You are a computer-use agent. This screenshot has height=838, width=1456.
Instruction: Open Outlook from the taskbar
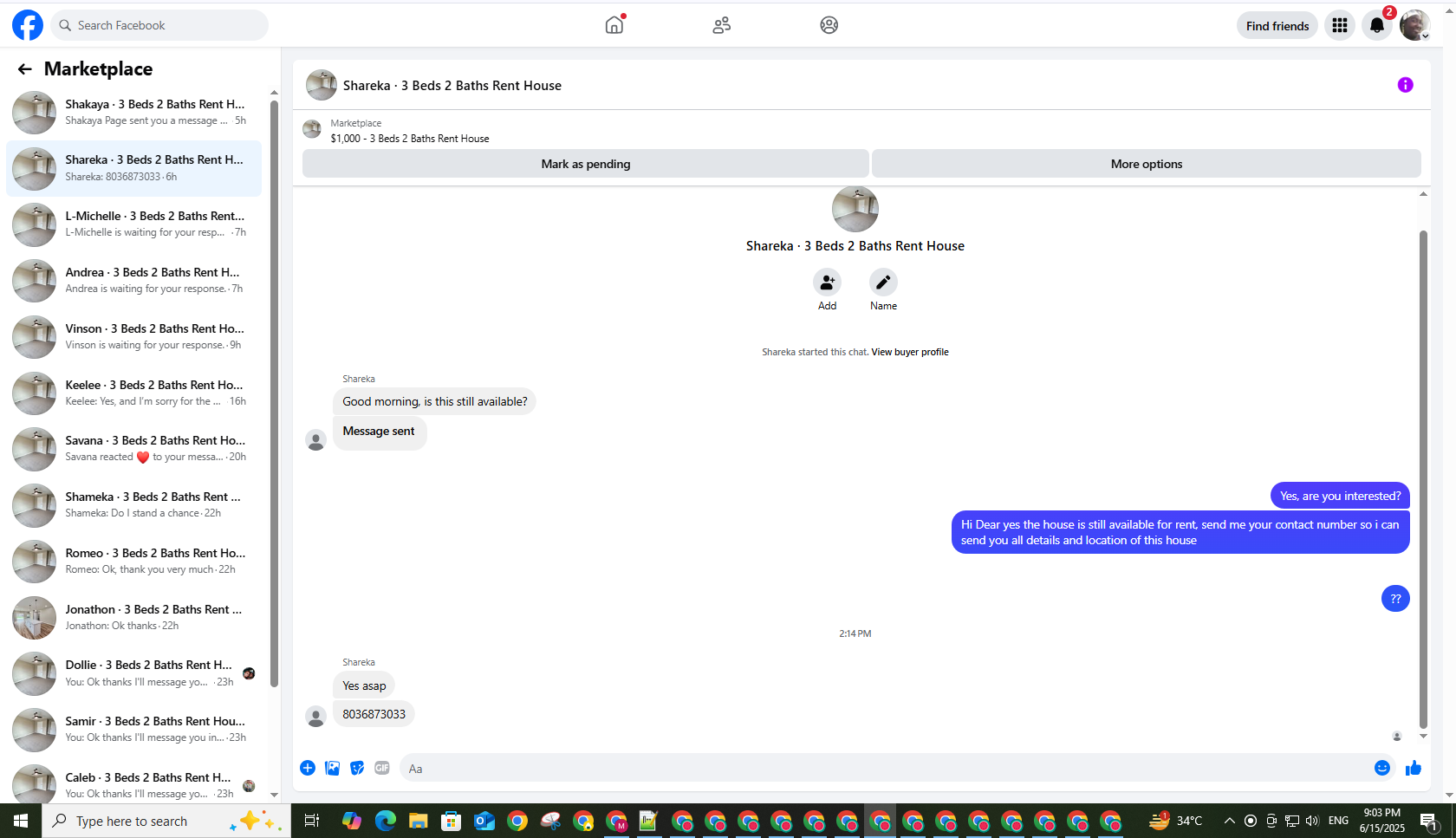tap(484, 821)
